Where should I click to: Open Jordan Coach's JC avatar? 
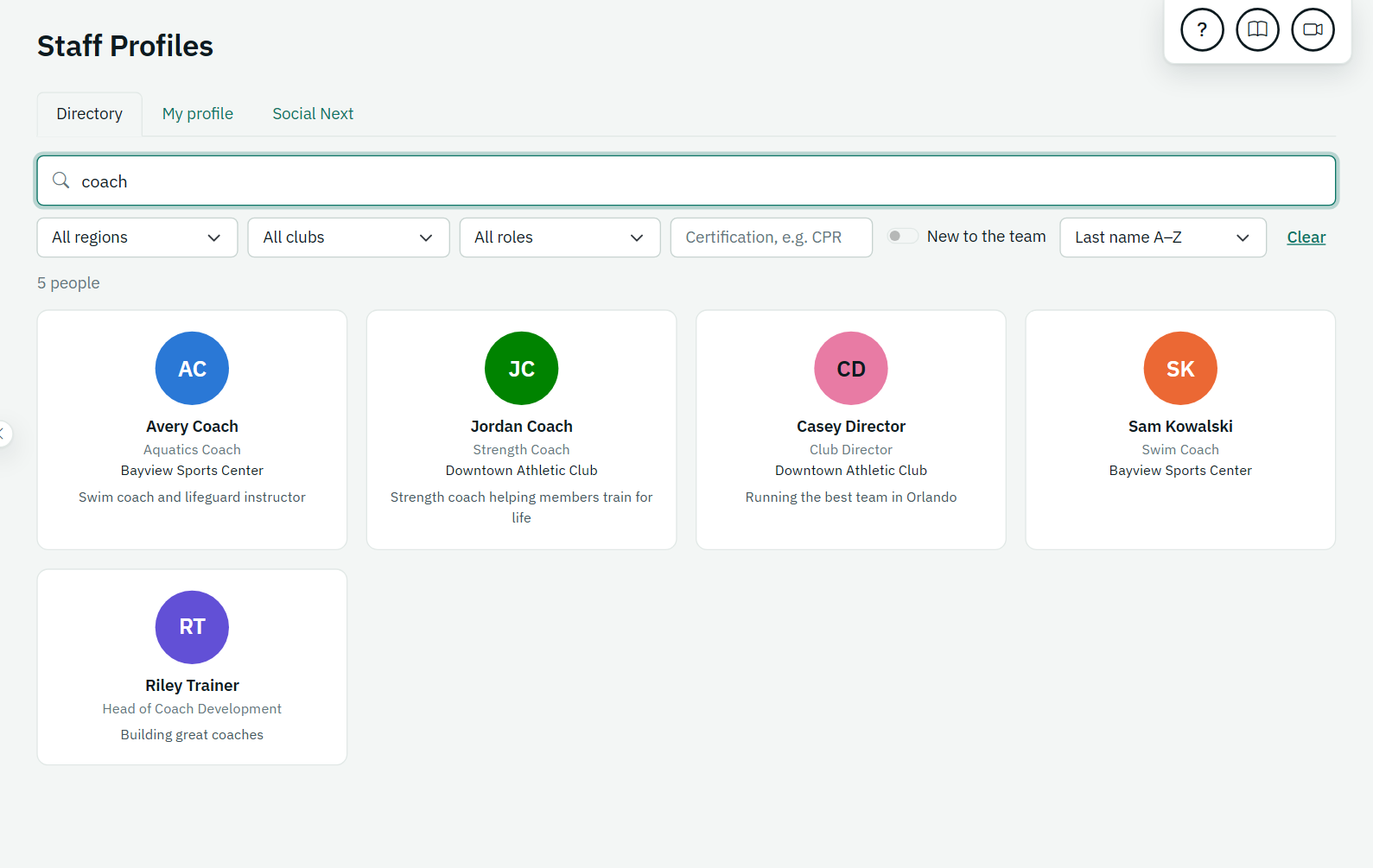click(521, 368)
